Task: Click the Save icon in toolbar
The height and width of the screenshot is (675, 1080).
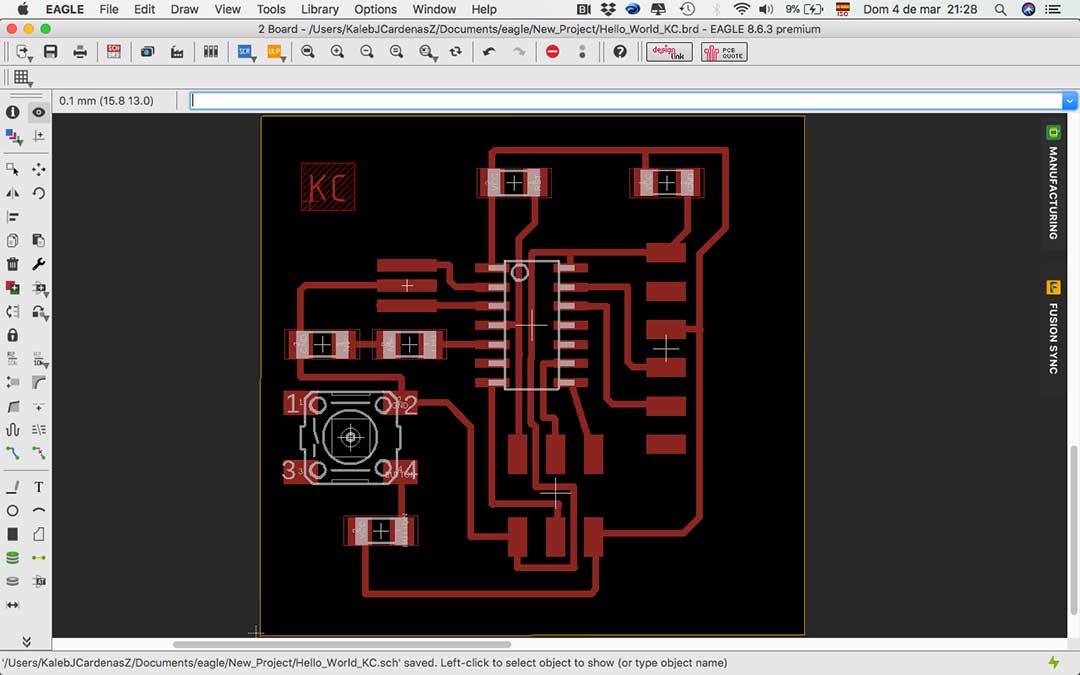Action: pos(50,52)
